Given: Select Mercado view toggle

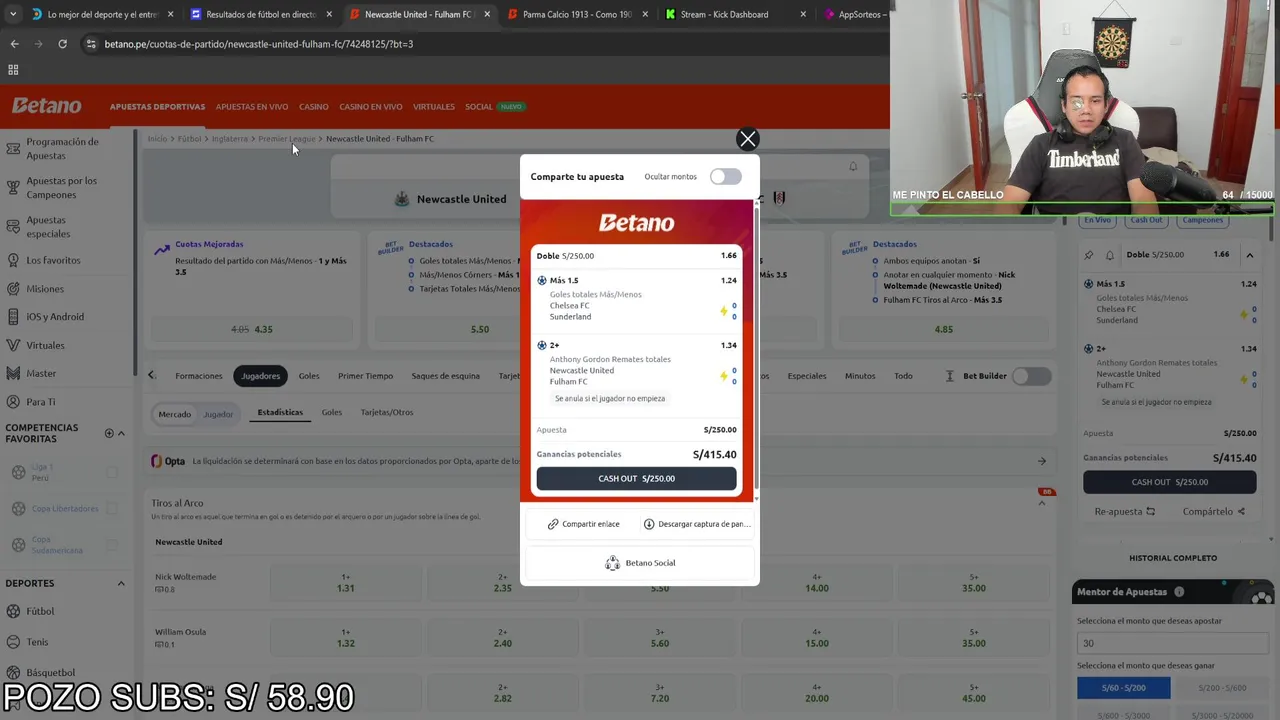Looking at the screenshot, I should coord(174,414).
